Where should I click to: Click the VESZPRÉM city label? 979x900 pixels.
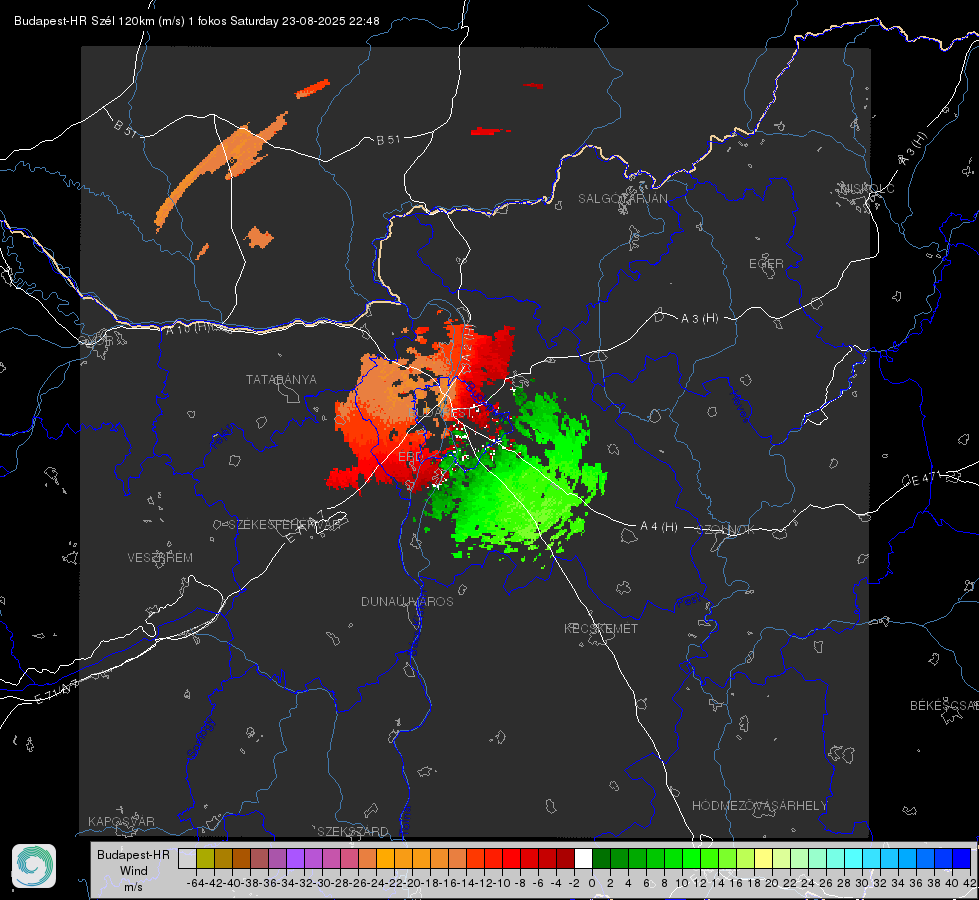tap(160, 557)
